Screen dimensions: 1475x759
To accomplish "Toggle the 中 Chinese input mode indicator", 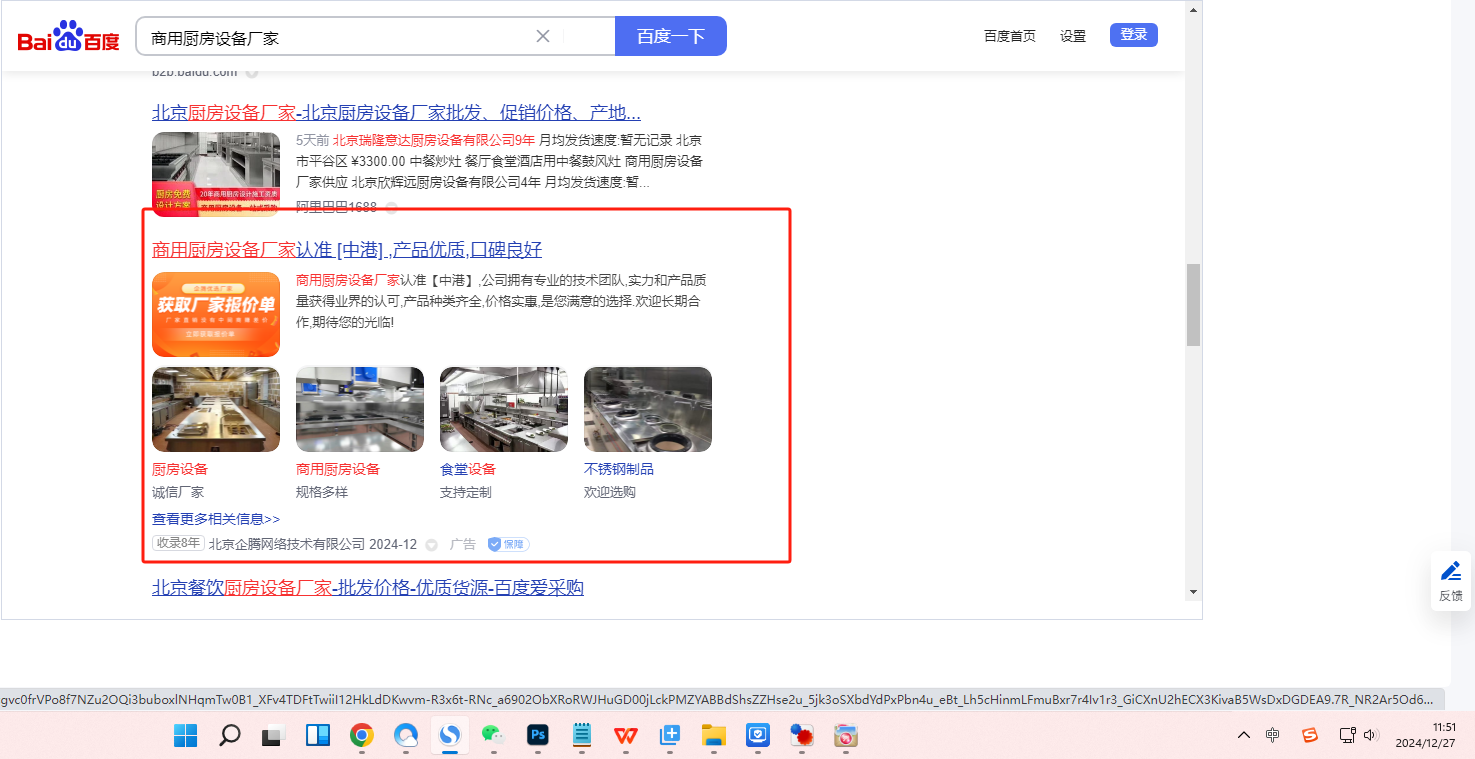I will 1272,735.
